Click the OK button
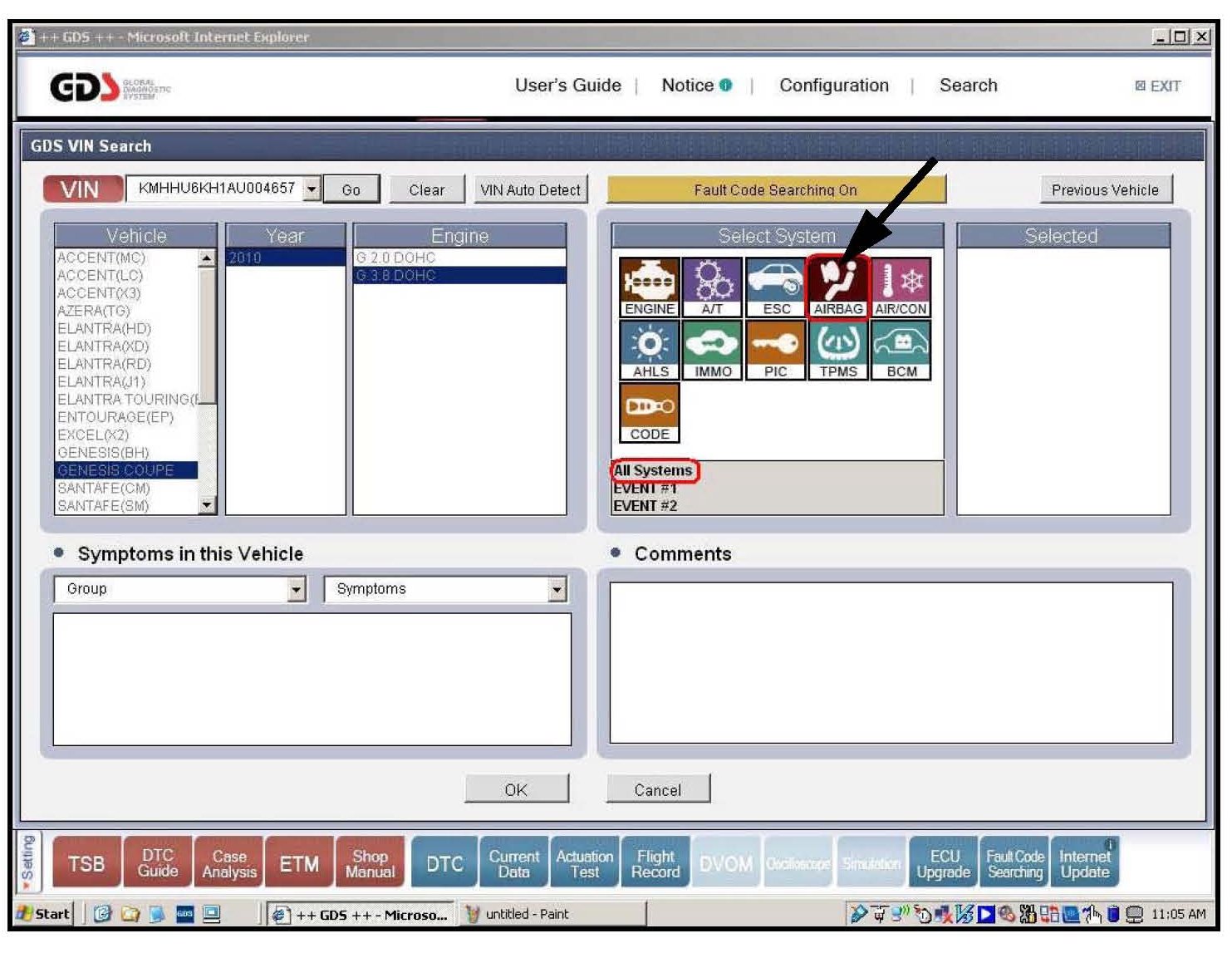Image resolution: width=1232 pixels, height=953 pixels. 516,789
